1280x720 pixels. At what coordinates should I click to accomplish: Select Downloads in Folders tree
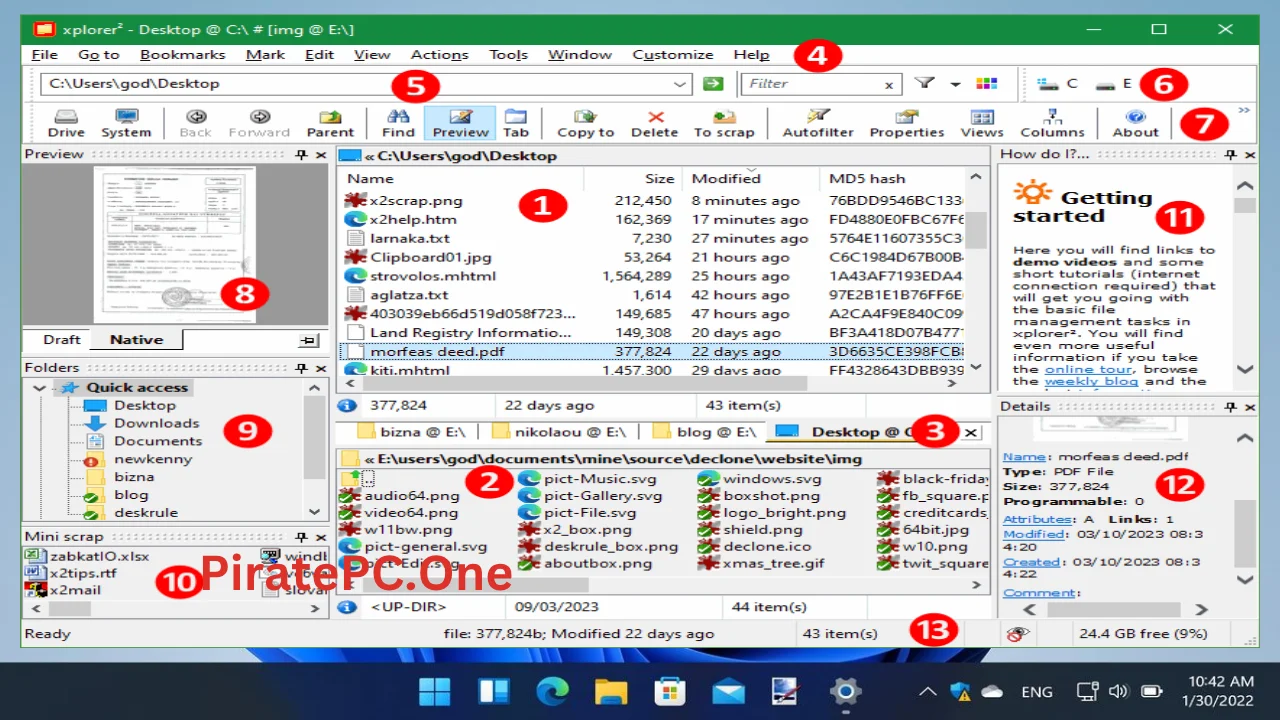156,423
